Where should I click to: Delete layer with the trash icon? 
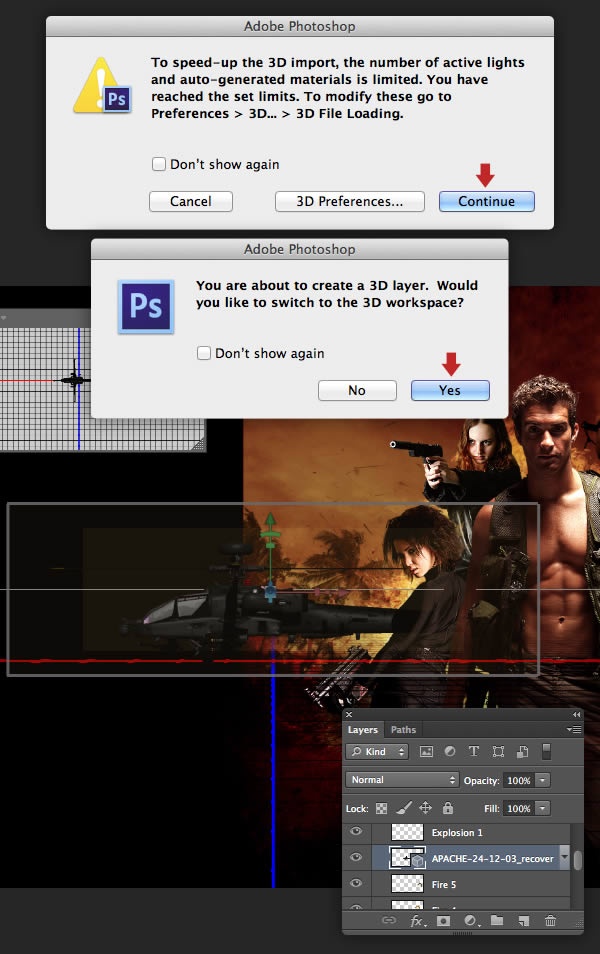(x=550, y=921)
